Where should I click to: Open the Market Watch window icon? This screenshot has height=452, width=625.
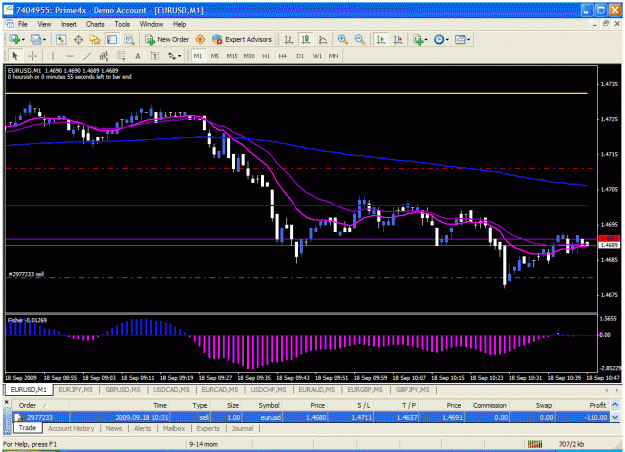click(61, 39)
